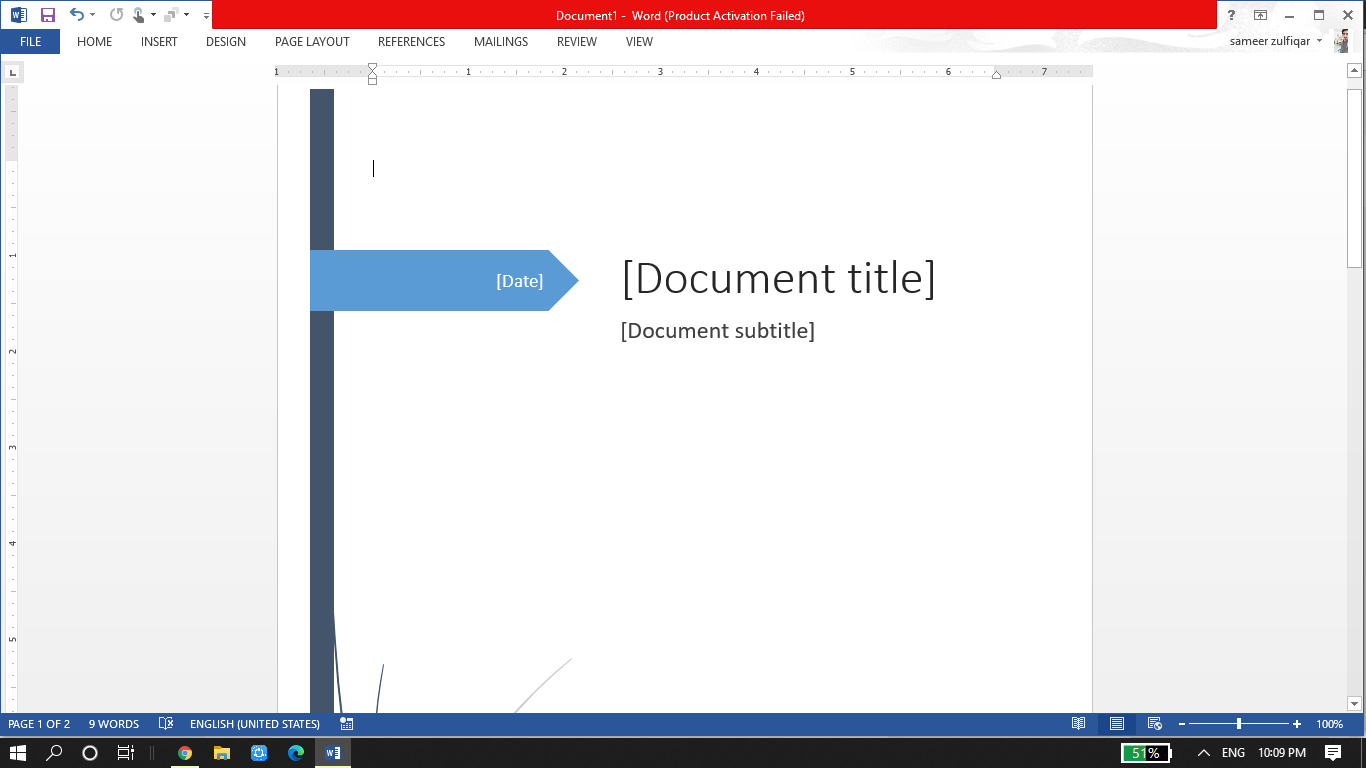Screen dimensions: 1366x768
Task: Zoom out using the zoom slider minus button
Action: pos(1183,723)
